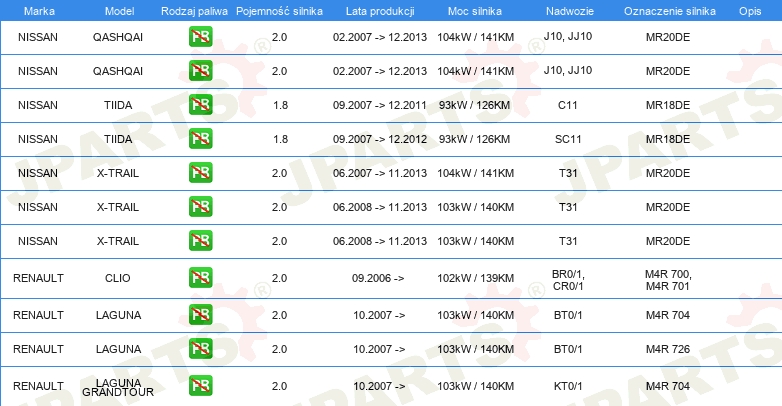Click the petrol fuel icon in the Renault CLIO row
This screenshot has height=406, width=782.
pos(201,277)
